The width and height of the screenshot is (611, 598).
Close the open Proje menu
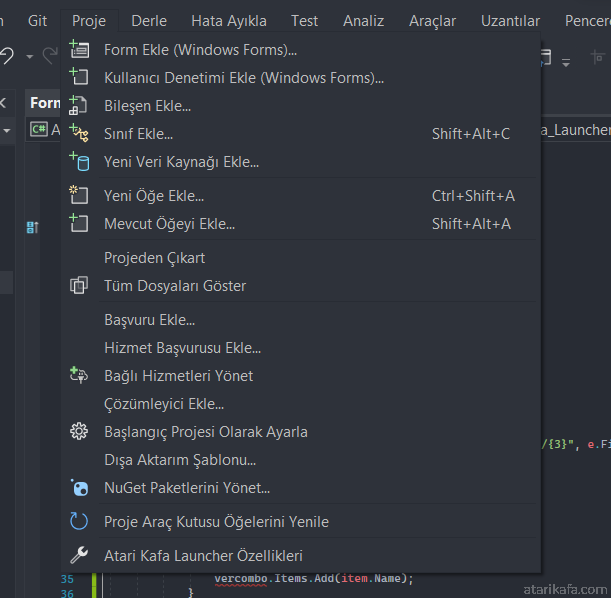coord(89,21)
